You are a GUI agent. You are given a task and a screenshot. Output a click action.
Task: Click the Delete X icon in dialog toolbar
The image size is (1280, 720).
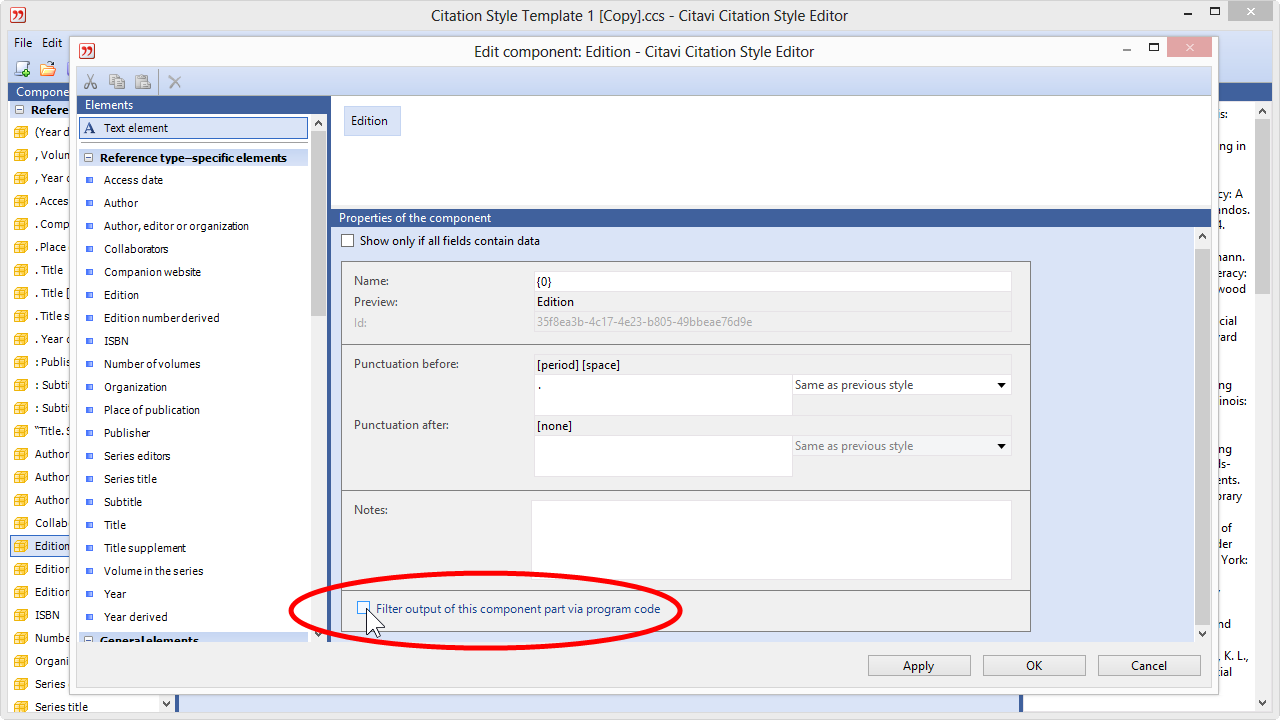(x=175, y=82)
